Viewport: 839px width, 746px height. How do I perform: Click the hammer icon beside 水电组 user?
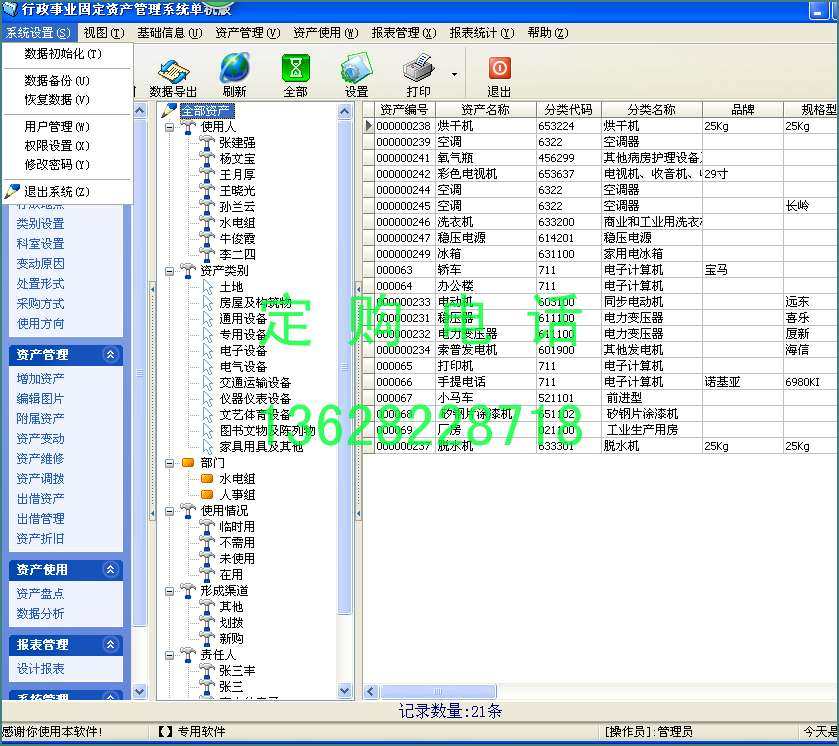click(x=207, y=222)
